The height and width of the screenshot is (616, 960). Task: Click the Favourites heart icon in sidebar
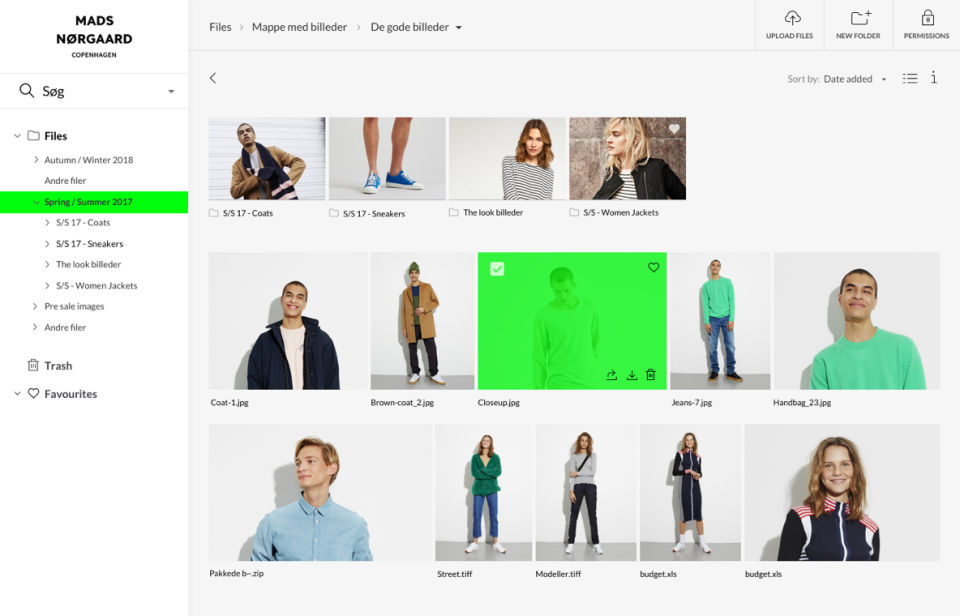pos(33,393)
